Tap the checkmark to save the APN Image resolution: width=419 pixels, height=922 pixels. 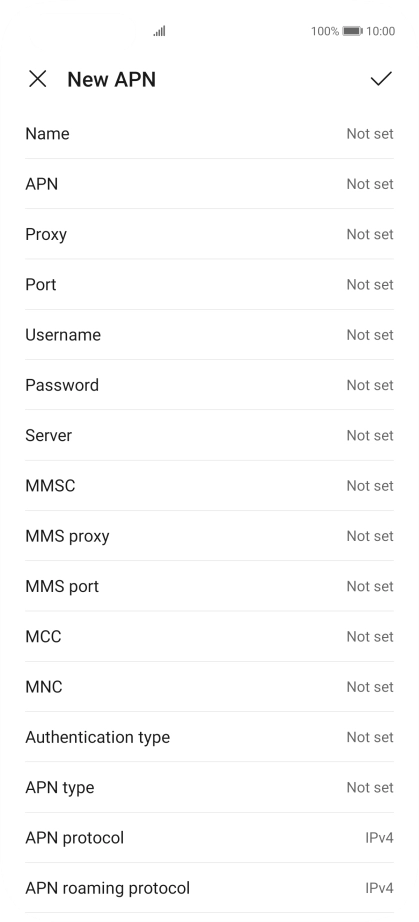pyautogui.click(x=381, y=79)
